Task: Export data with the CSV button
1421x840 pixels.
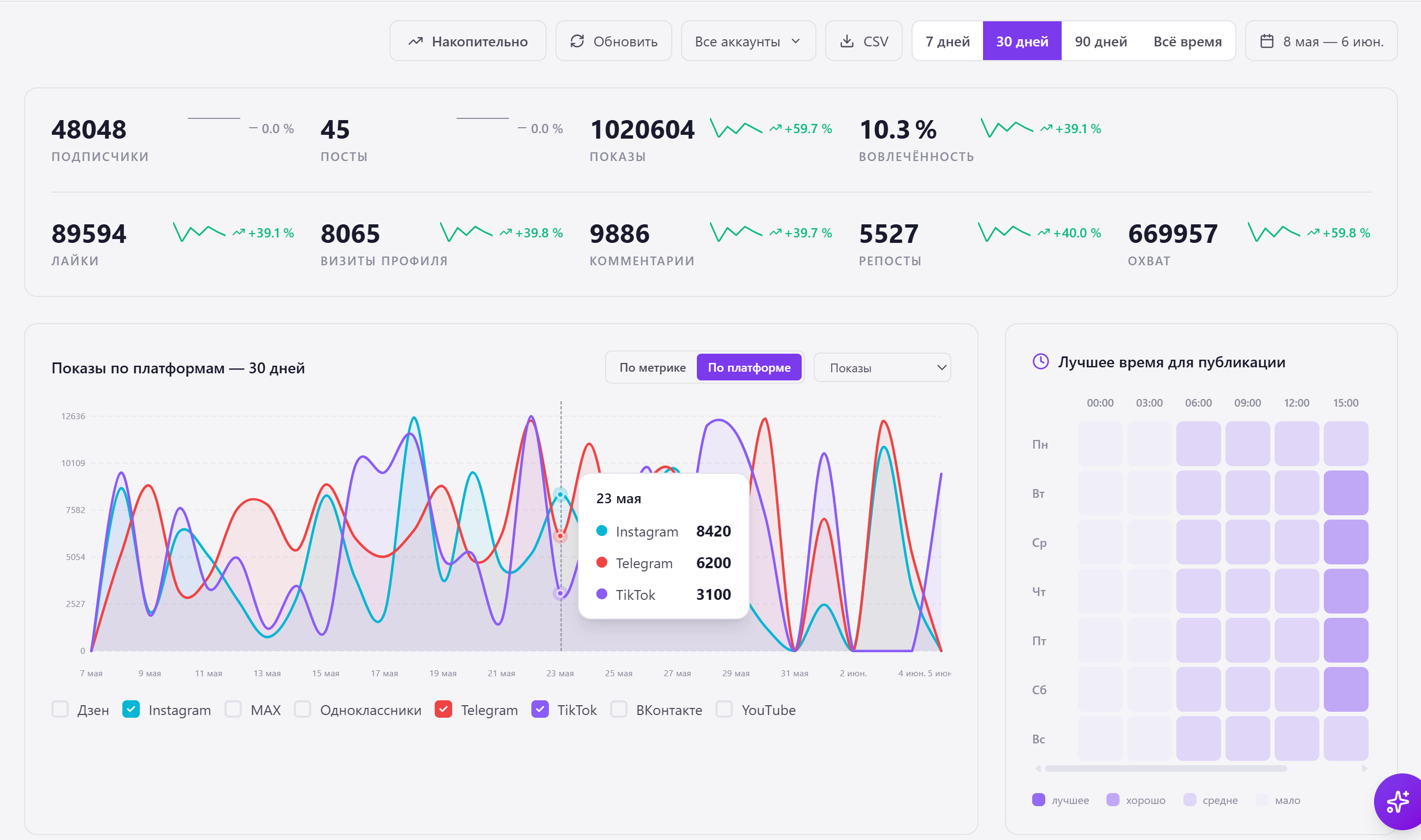Action: pos(864,41)
